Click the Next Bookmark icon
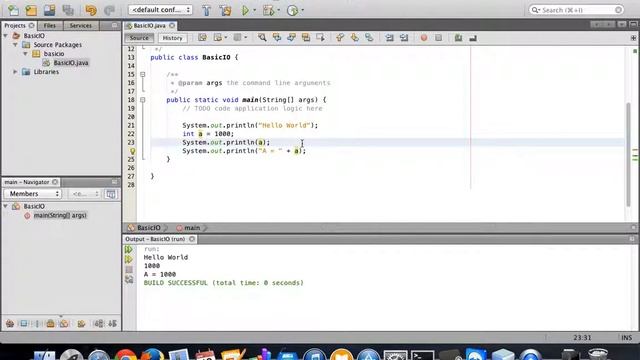The image size is (640, 360). coord(354,38)
